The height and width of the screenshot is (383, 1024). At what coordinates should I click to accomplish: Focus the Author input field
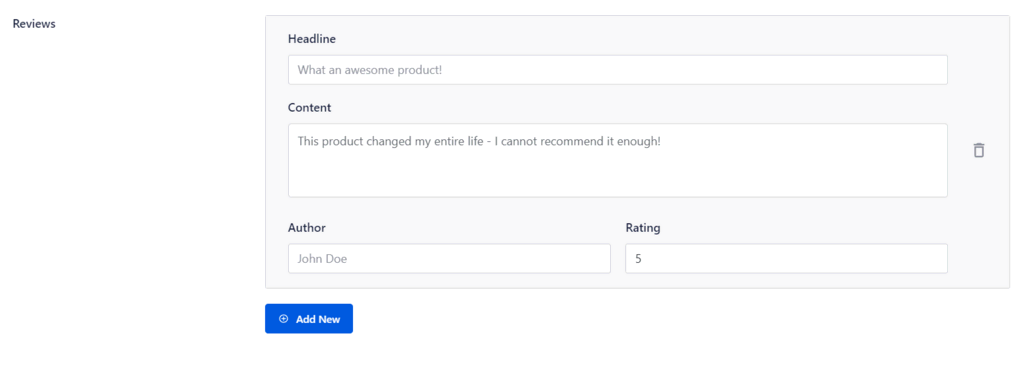449,259
